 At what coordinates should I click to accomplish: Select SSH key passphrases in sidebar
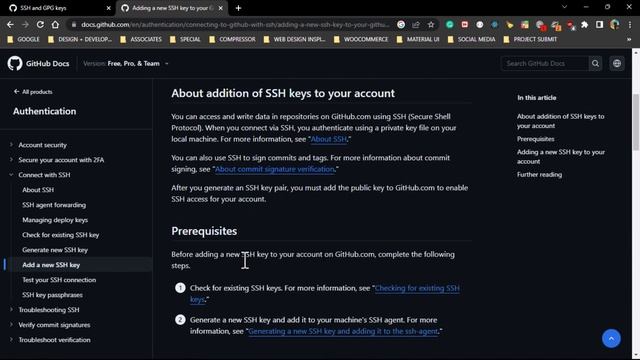click(52, 295)
